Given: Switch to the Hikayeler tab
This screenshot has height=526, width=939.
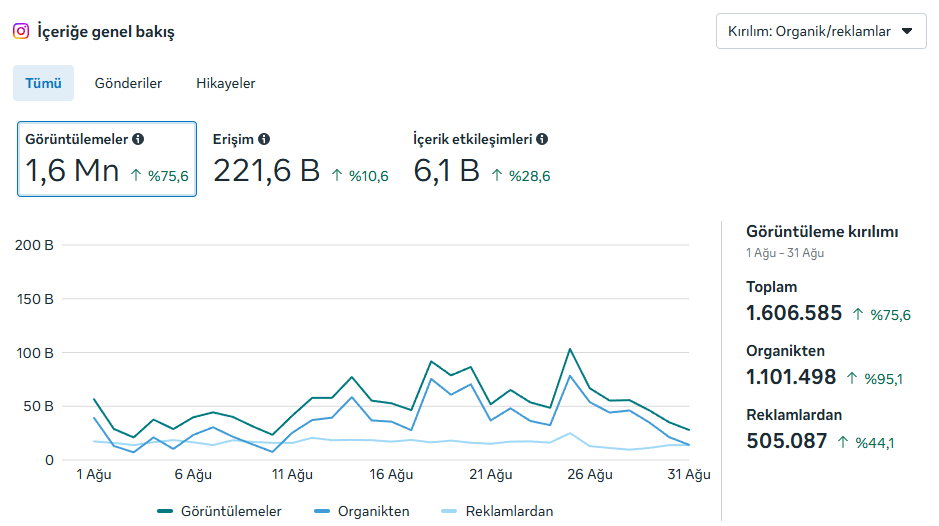Looking at the screenshot, I should (226, 83).
